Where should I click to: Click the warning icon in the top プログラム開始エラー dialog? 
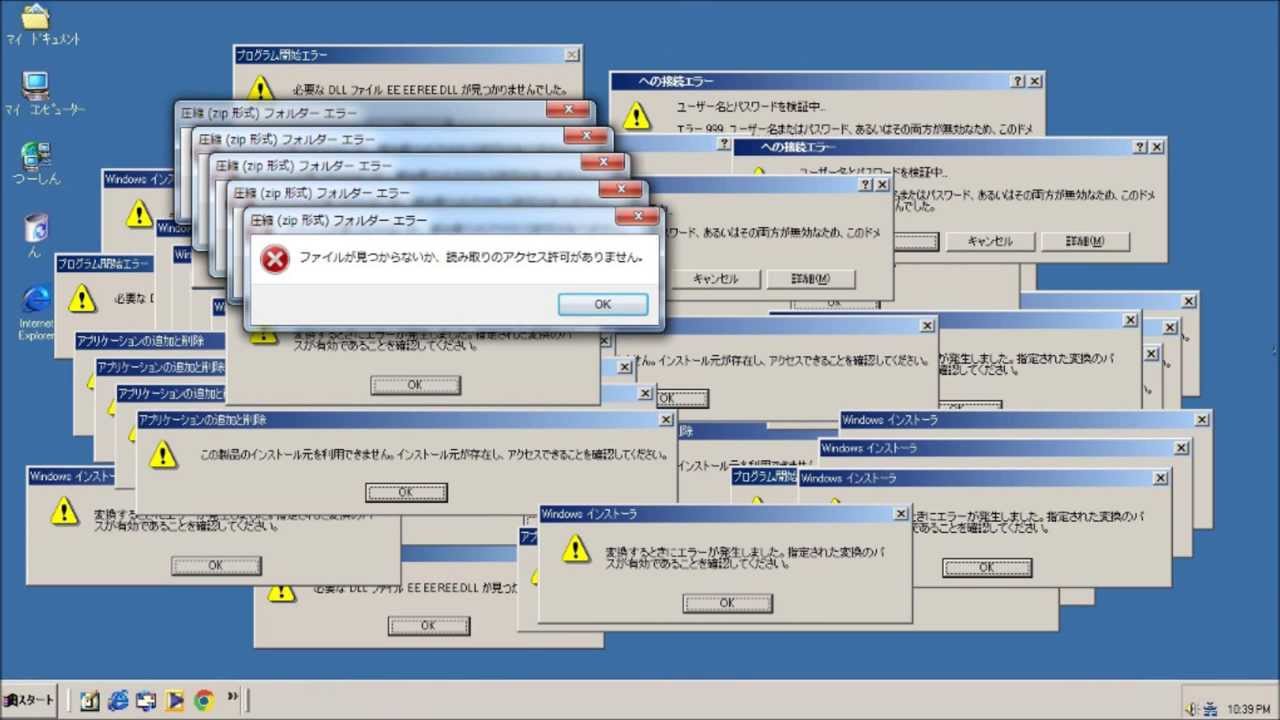point(260,87)
